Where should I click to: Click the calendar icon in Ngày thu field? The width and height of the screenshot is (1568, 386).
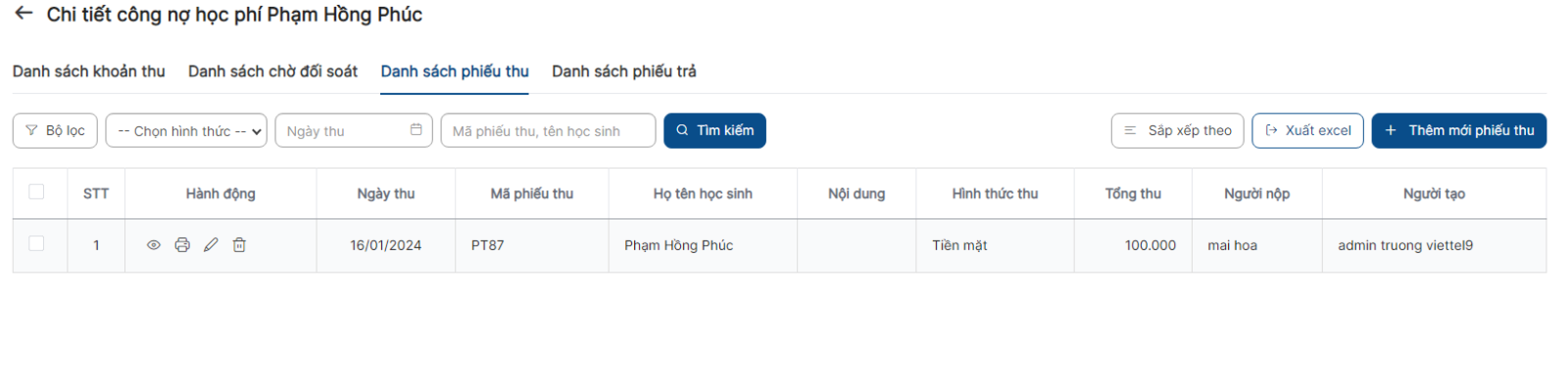coord(416,129)
